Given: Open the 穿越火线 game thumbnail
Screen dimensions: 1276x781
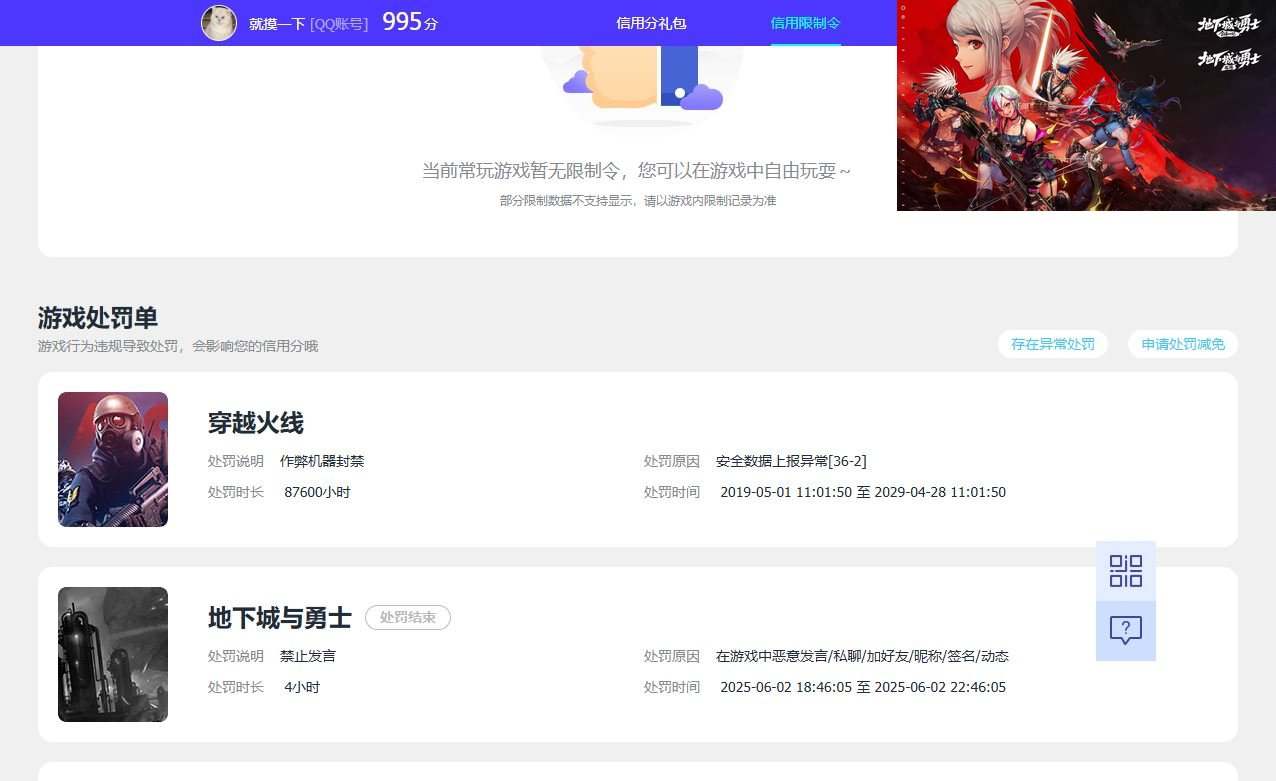Looking at the screenshot, I should tap(113, 459).
